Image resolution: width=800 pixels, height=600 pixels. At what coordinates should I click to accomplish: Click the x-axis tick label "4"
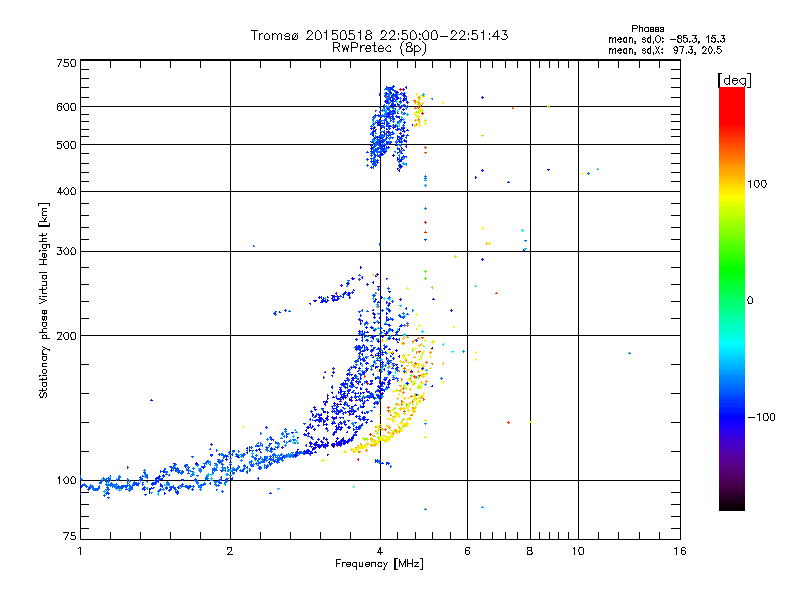click(380, 551)
